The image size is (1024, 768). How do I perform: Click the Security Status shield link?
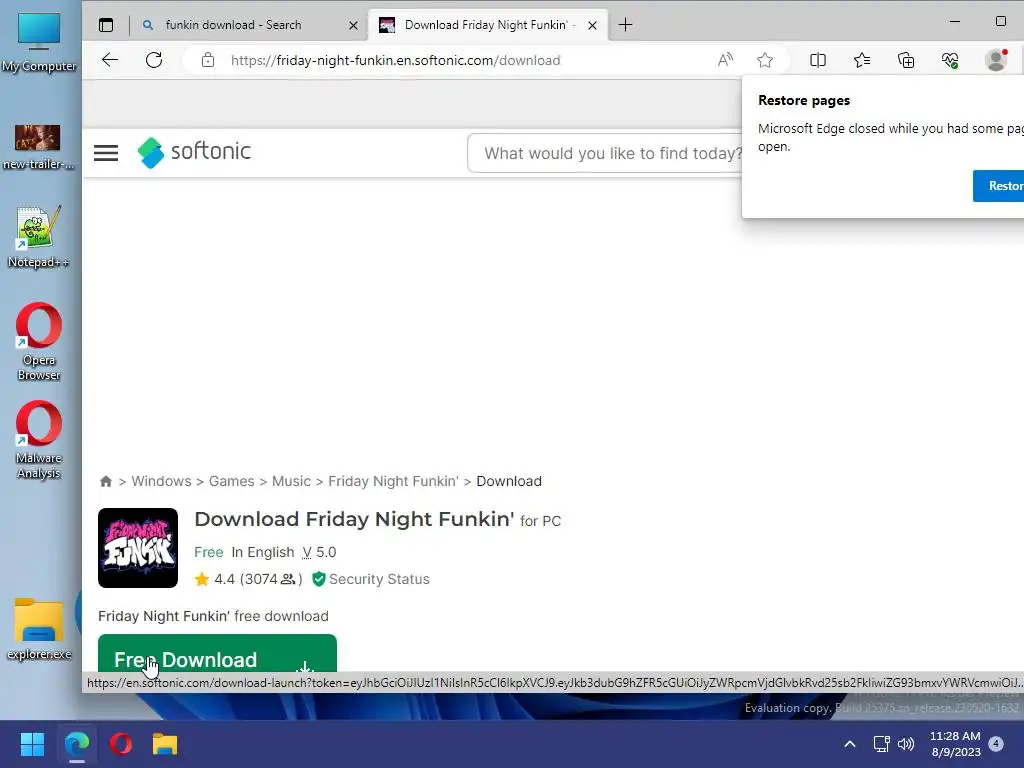pos(371,579)
